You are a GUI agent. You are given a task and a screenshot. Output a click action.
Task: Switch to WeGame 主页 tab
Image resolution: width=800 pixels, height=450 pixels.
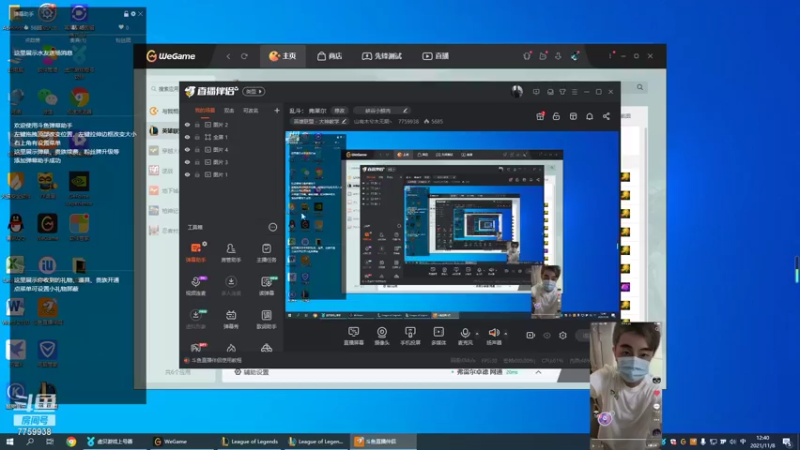coord(283,56)
